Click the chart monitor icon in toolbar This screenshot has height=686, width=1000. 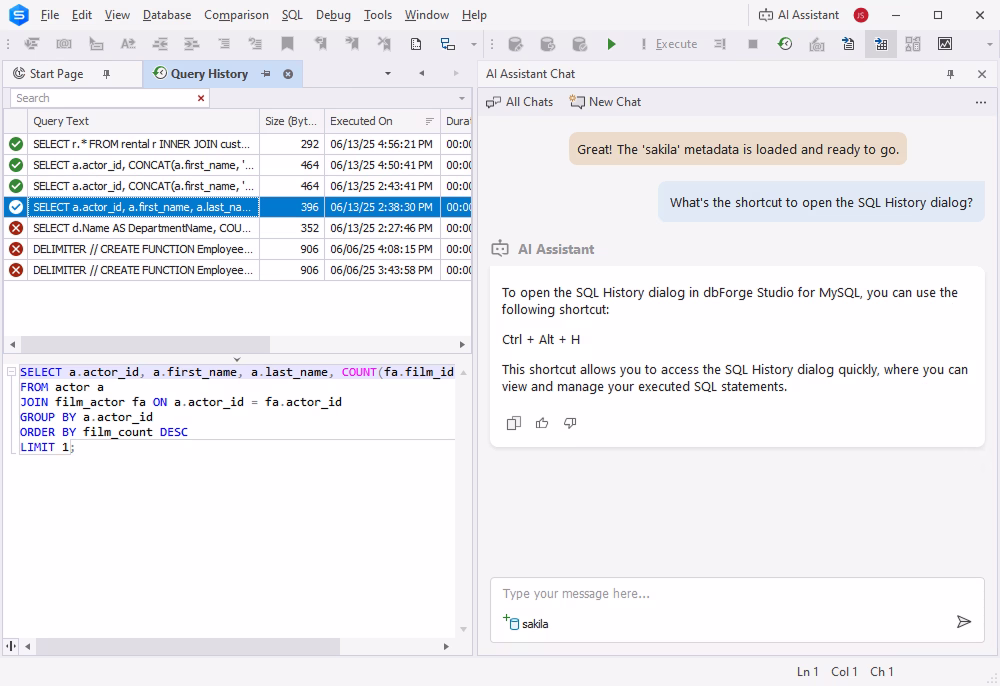(x=945, y=44)
